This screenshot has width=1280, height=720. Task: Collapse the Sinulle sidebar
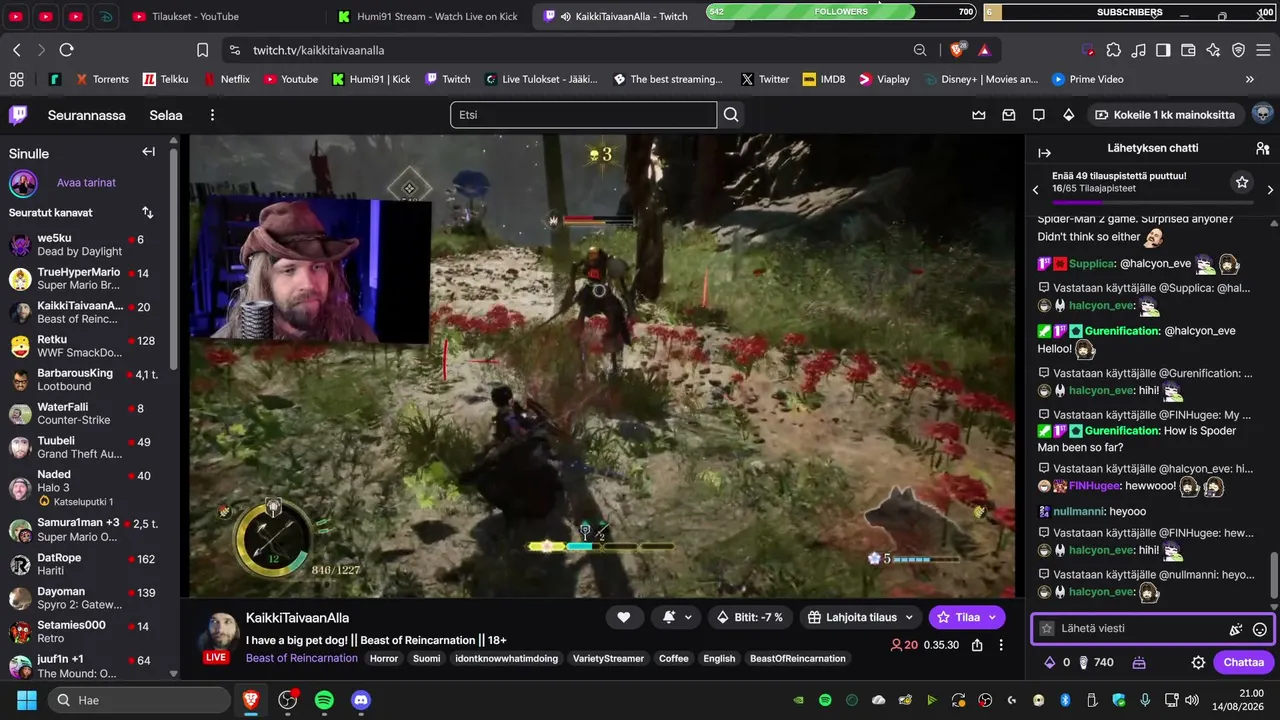pos(149,152)
